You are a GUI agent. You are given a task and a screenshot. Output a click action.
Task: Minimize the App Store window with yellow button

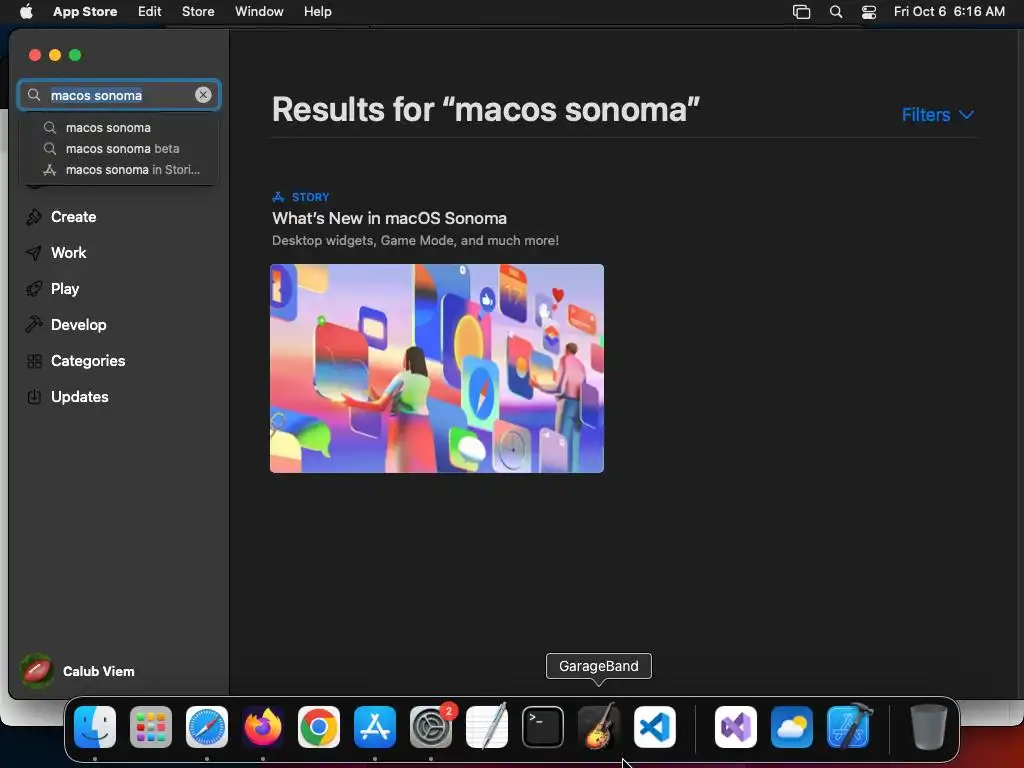pyautogui.click(x=55, y=55)
